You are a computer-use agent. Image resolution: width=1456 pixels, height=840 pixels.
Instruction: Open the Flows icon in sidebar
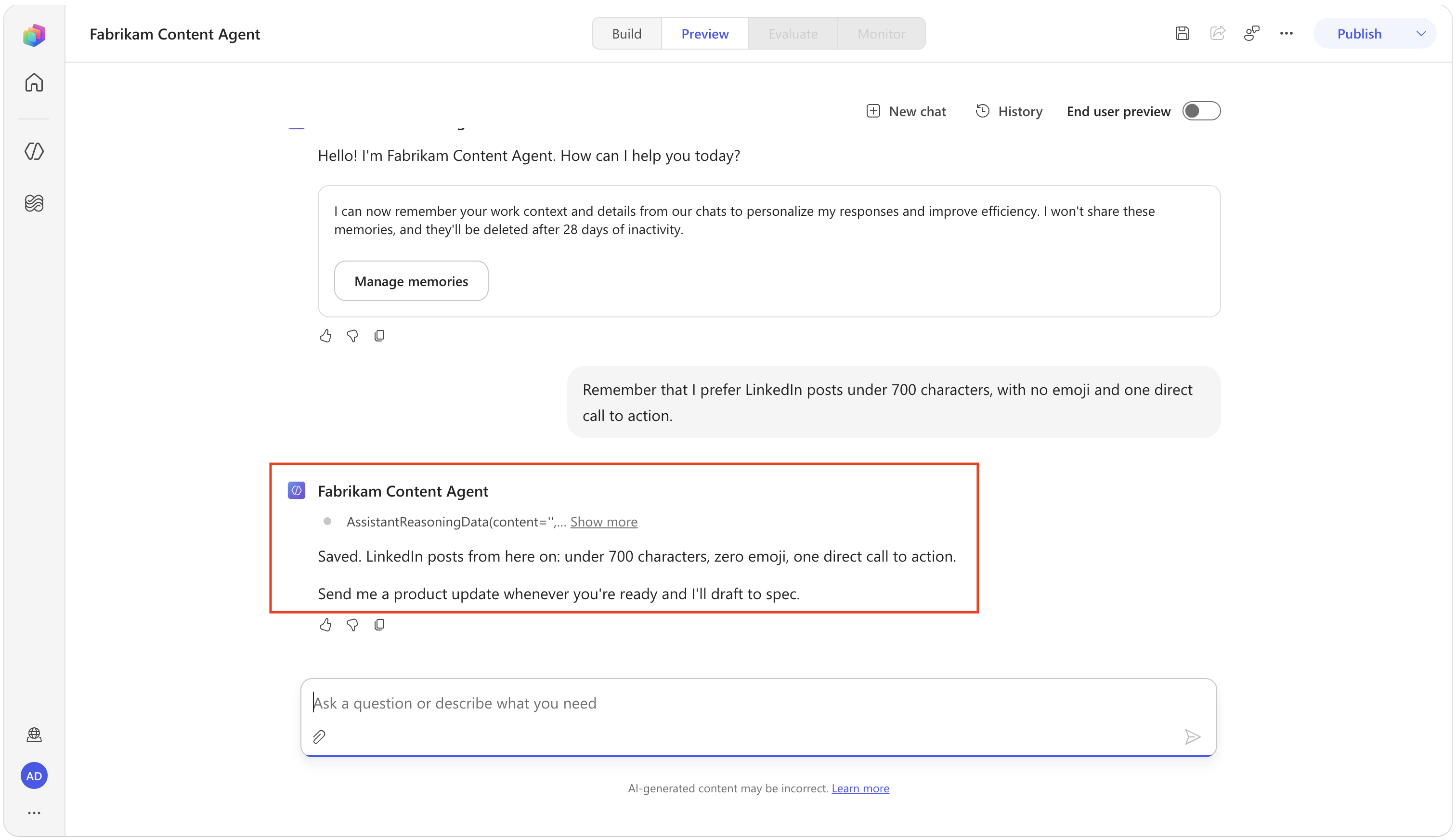(34, 202)
